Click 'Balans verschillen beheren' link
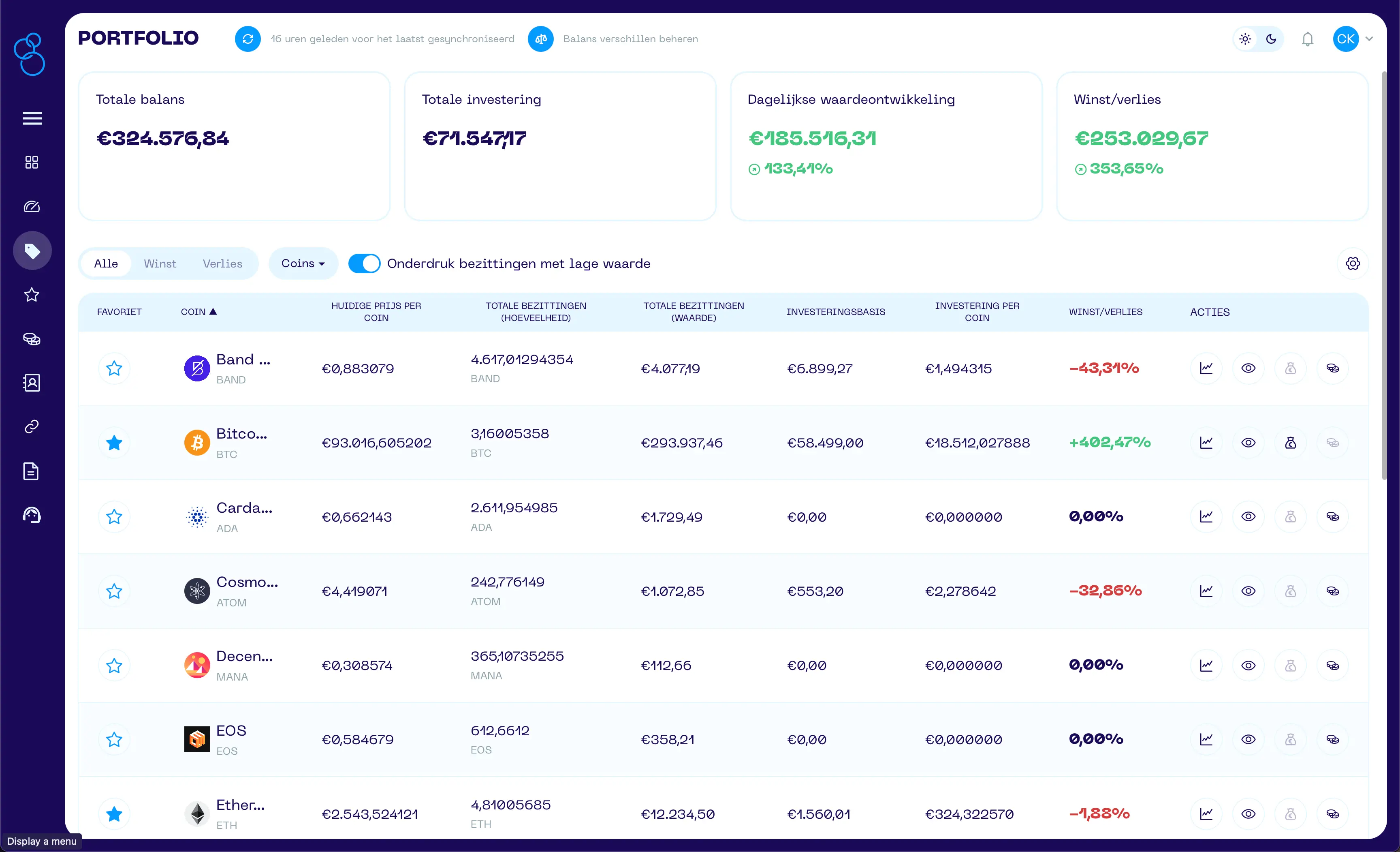 (x=630, y=39)
